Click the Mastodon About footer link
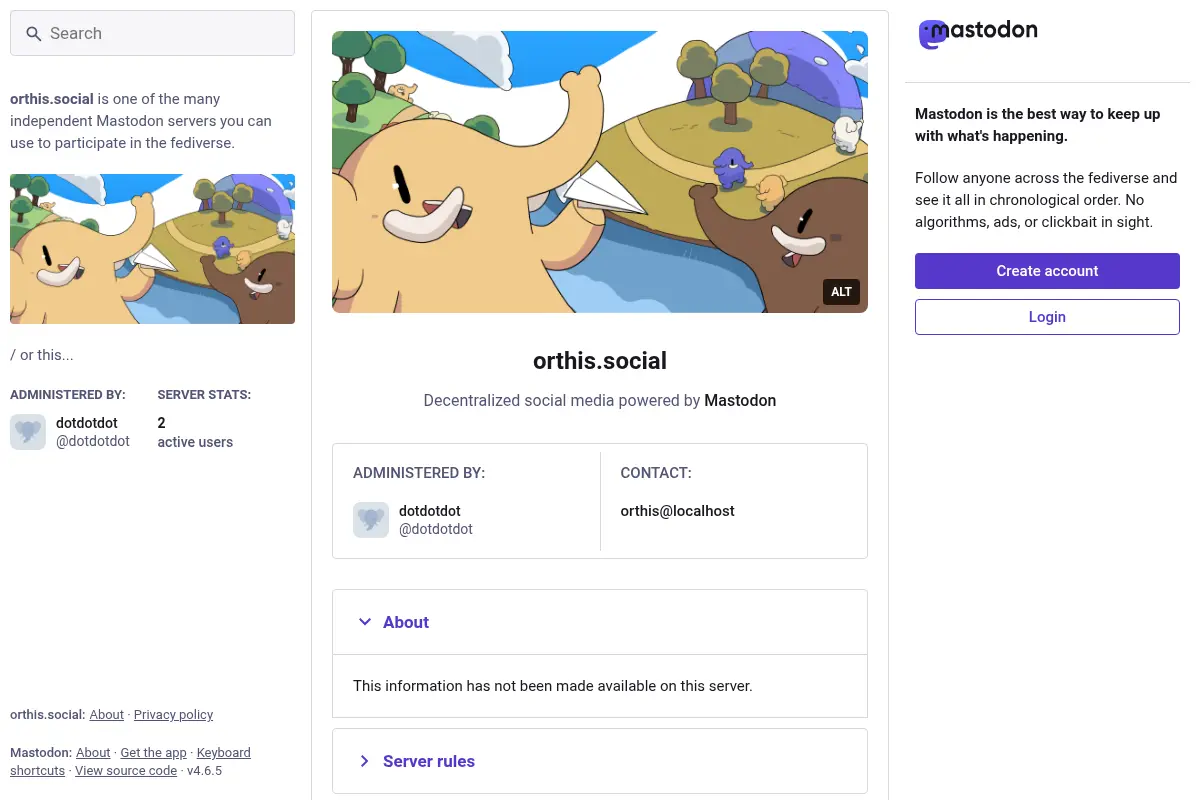1200x800 pixels. click(x=93, y=753)
